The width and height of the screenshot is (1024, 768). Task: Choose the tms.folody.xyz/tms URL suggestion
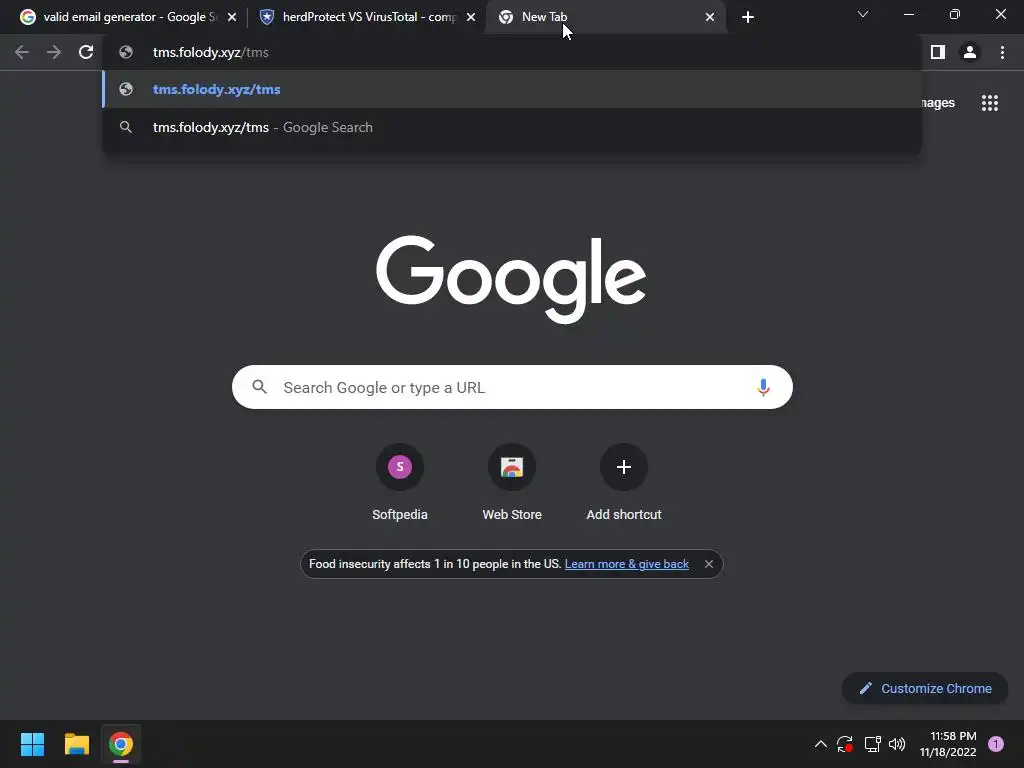pos(512,89)
